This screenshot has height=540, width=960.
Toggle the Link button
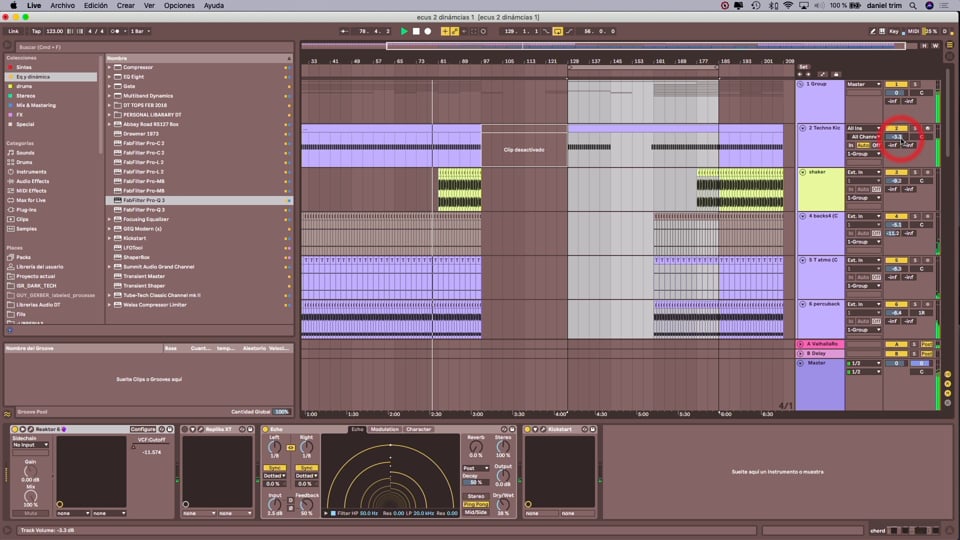(13, 31)
